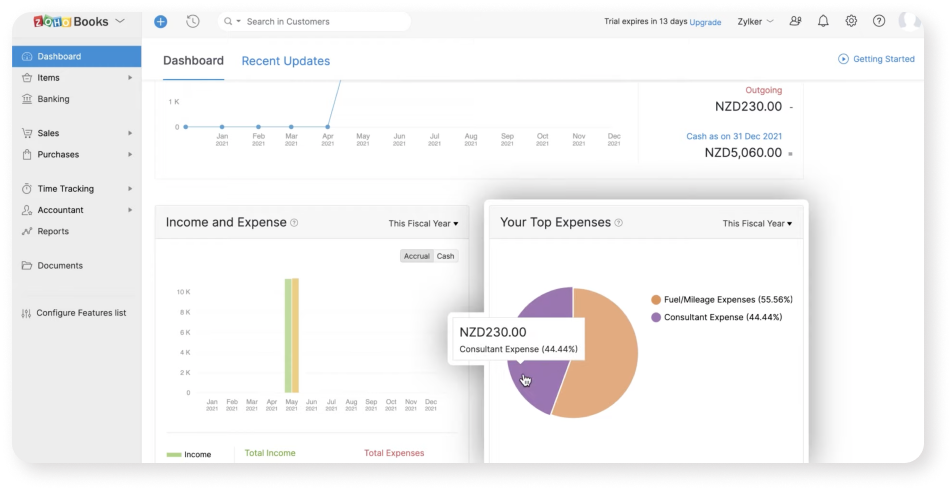952x491 pixels.
Task: Click the info icon beside Income and Expense
Action: click(294, 223)
